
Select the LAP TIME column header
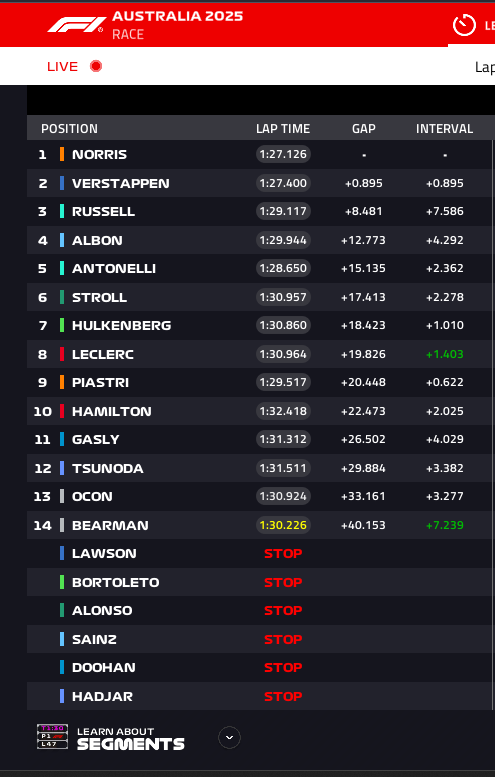pos(283,129)
